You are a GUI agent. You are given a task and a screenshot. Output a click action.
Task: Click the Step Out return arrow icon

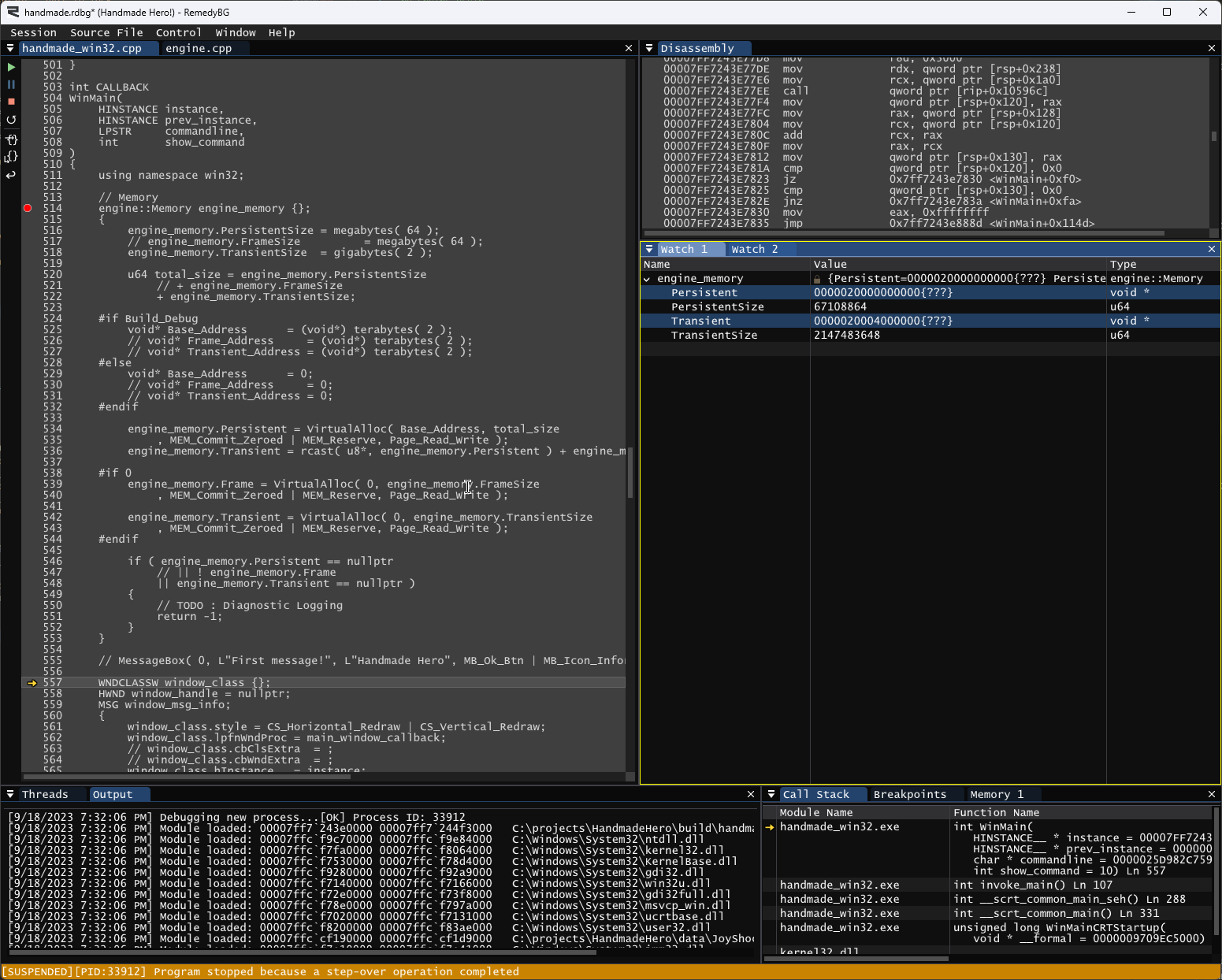point(11,175)
